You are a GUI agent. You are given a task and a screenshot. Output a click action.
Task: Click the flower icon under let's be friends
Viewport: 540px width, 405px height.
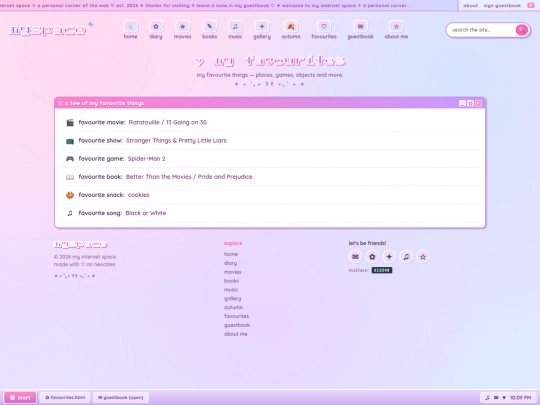pyautogui.click(x=372, y=257)
